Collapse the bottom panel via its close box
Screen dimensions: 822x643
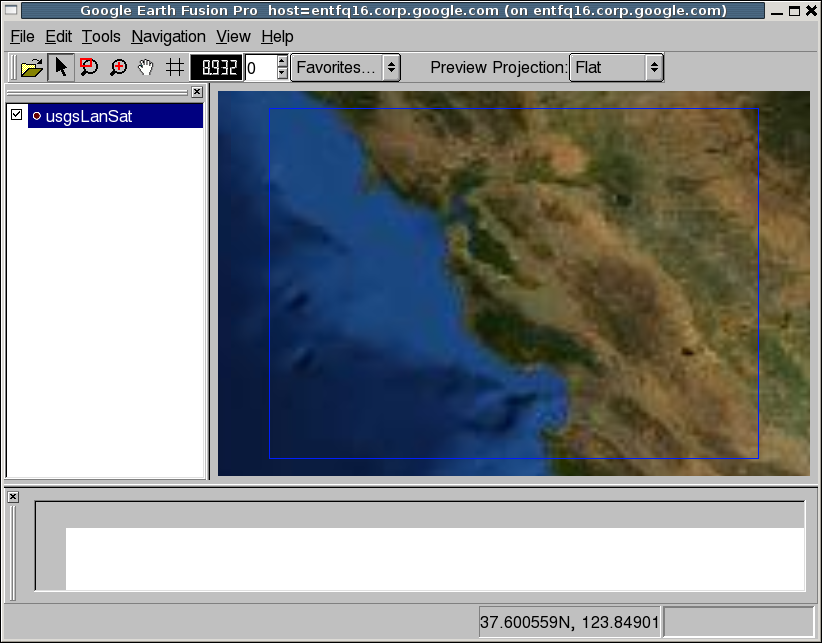pyautogui.click(x=11, y=496)
